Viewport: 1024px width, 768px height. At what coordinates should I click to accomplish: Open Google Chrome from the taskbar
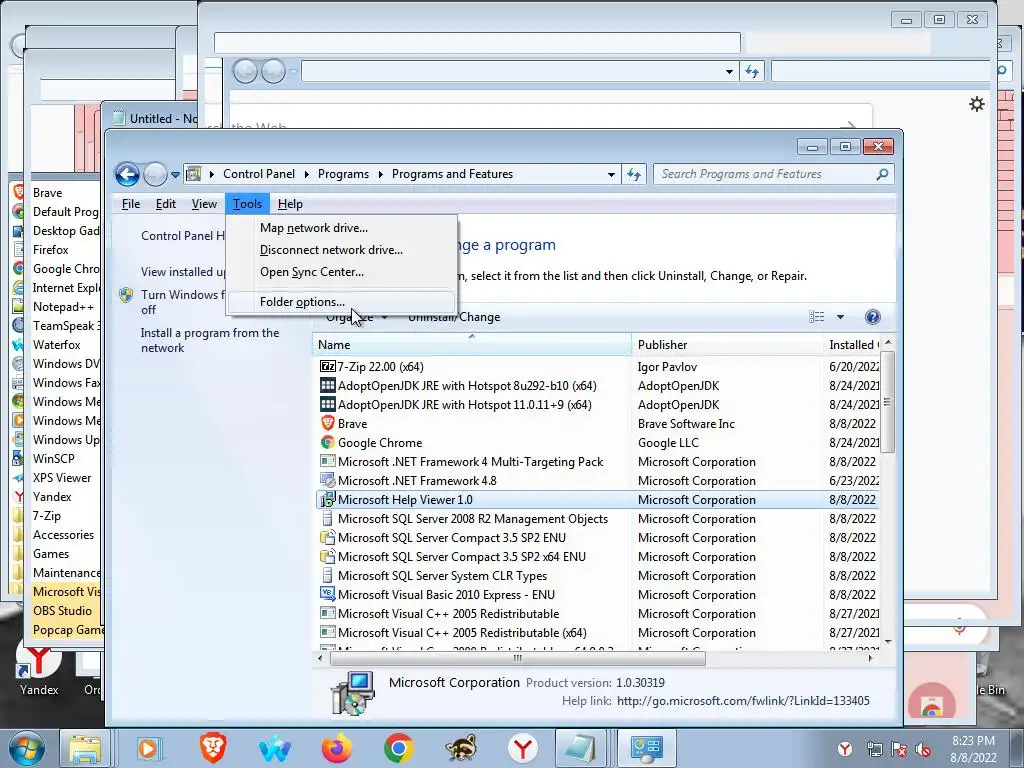[398, 748]
